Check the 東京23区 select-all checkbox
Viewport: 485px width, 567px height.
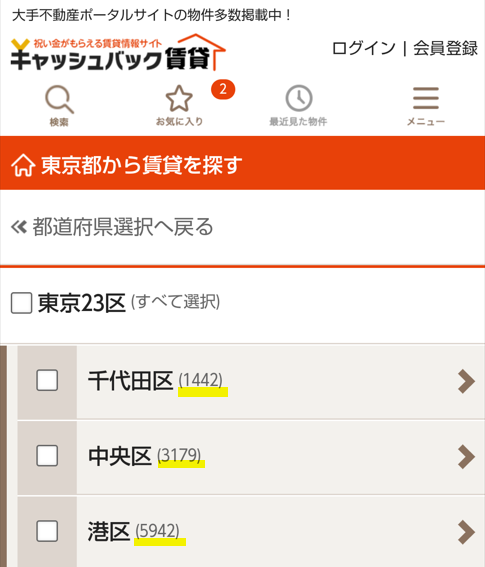pyautogui.click(x=21, y=303)
